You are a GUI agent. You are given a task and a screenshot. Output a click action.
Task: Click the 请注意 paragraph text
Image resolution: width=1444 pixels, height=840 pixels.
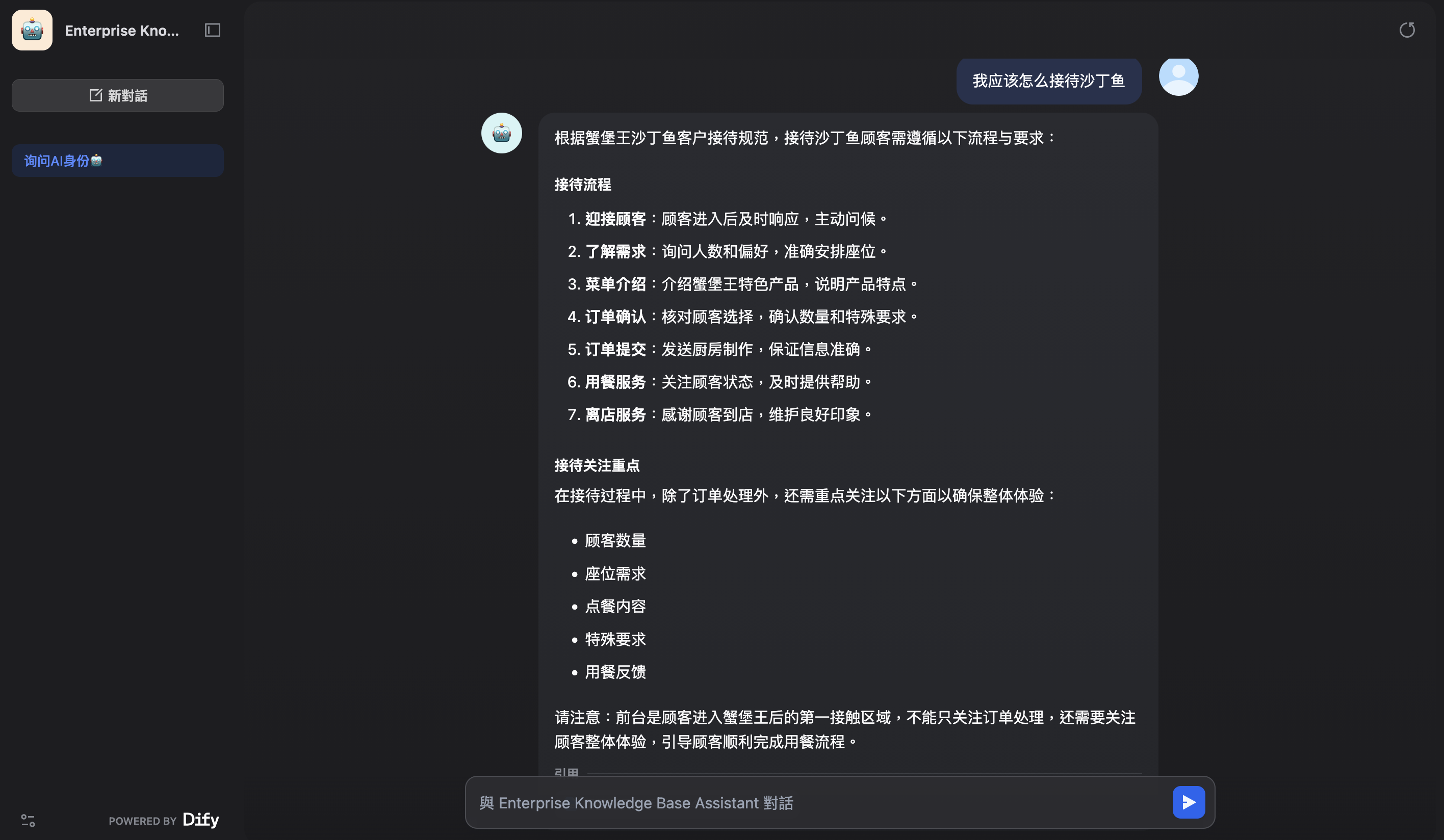(x=845, y=729)
